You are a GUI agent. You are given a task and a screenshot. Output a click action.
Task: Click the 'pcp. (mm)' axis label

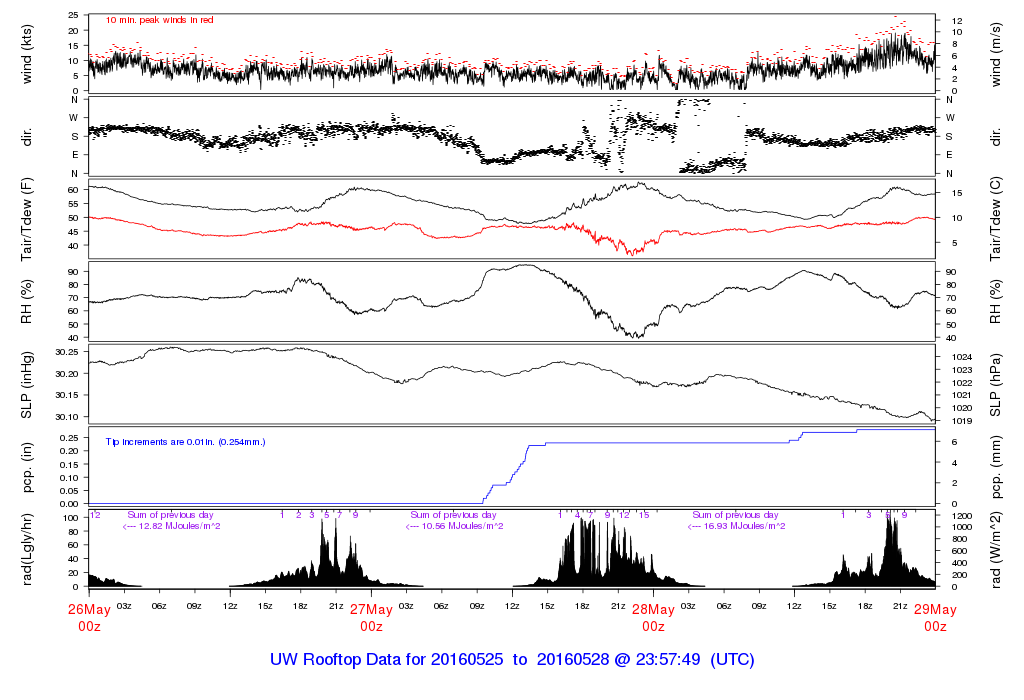click(995, 468)
